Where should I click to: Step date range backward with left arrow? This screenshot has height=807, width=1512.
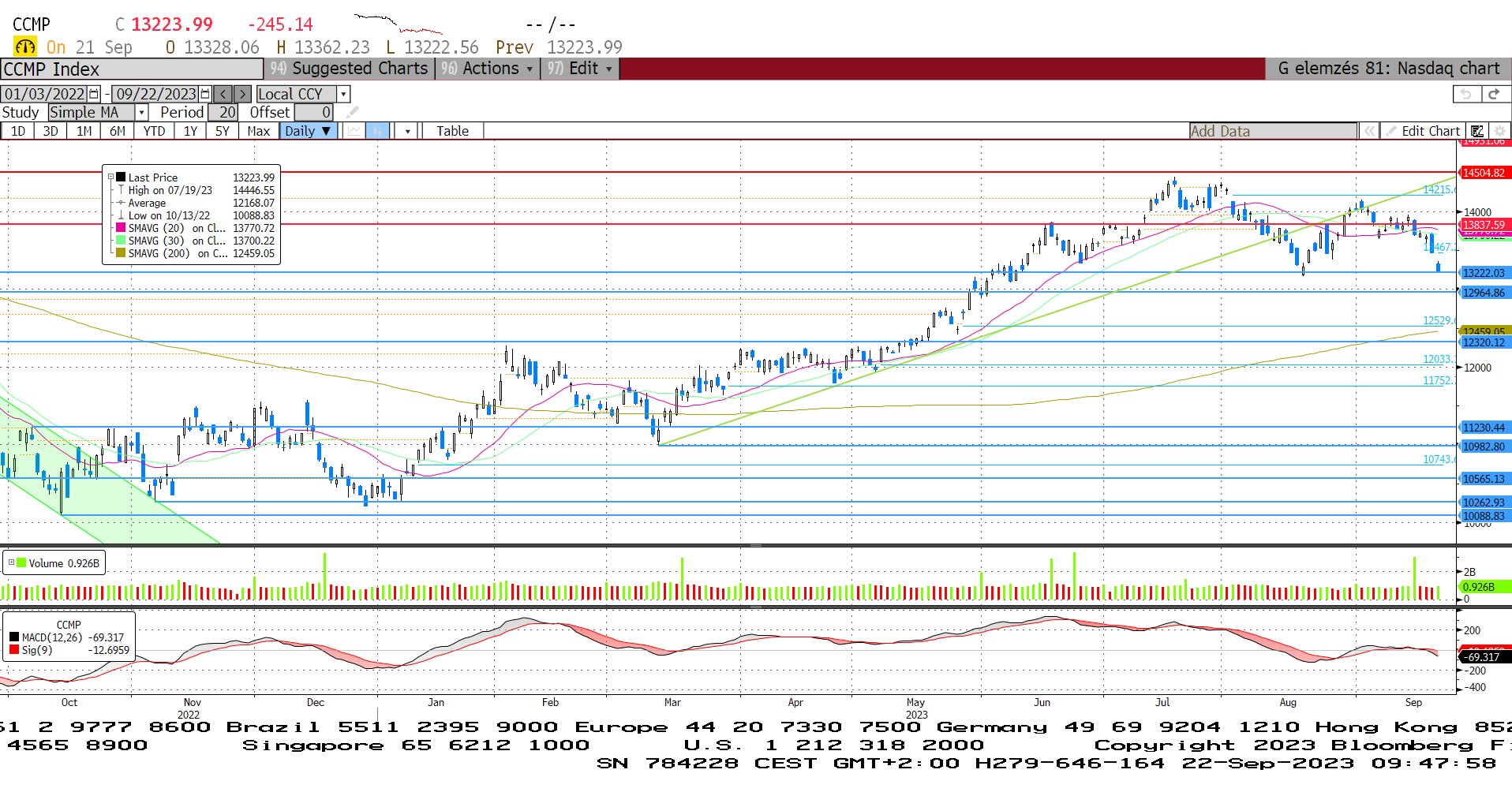click(x=223, y=94)
